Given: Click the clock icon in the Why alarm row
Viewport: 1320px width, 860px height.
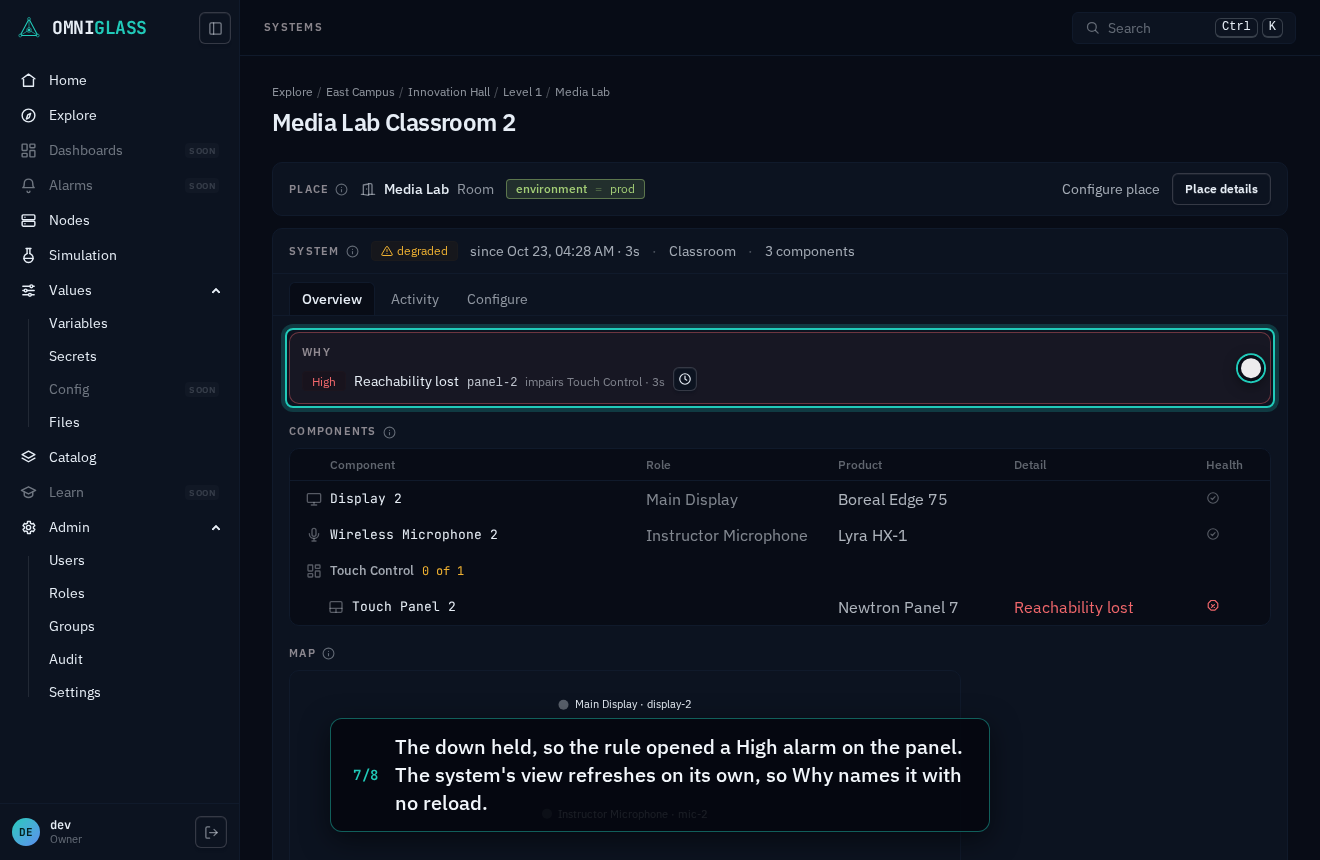Looking at the screenshot, I should click(685, 379).
